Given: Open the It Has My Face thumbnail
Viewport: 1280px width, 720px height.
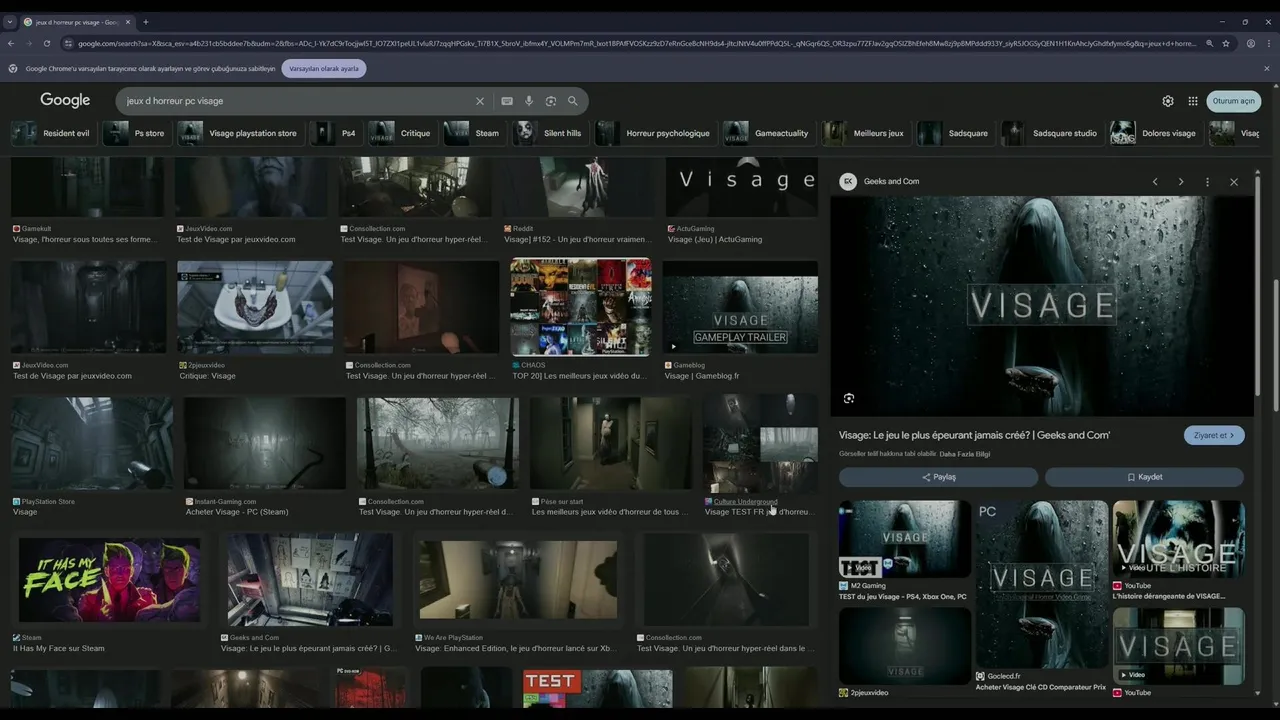Looking at the screenshot, I should tap(109, 579).
